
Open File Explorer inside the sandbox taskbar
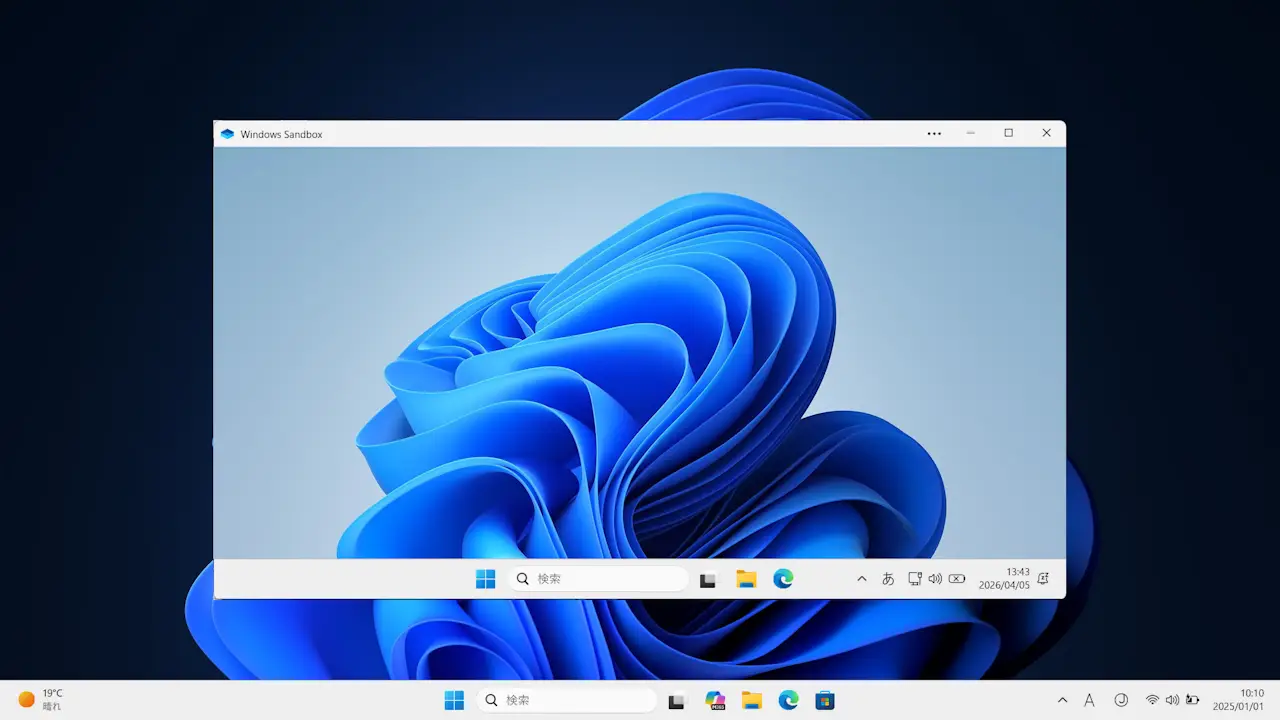point(747,578)
